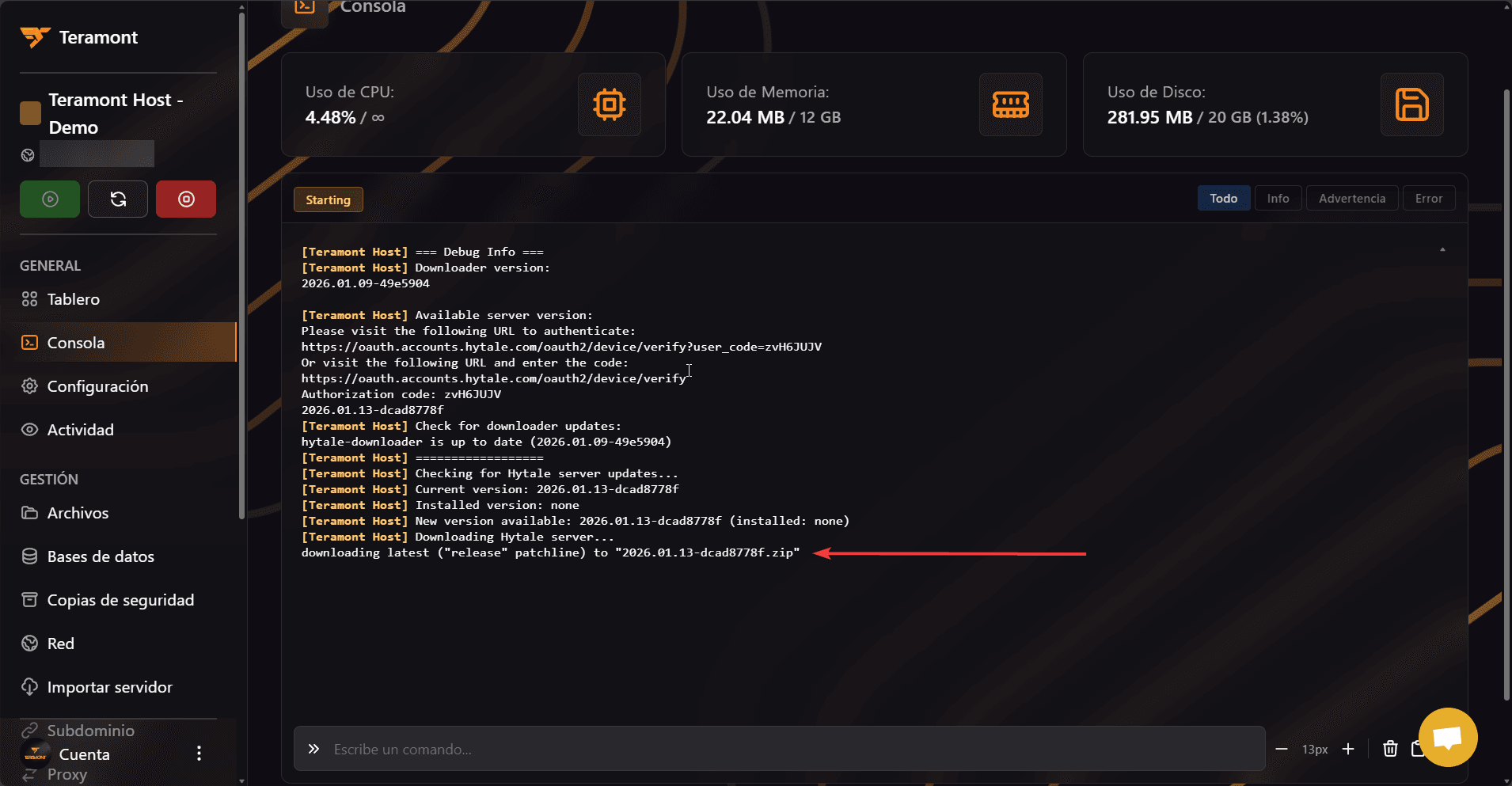This screenshot has width=1512, height=786.
Task: Clear the console with the trash icon
Action: coord(1390,749)
